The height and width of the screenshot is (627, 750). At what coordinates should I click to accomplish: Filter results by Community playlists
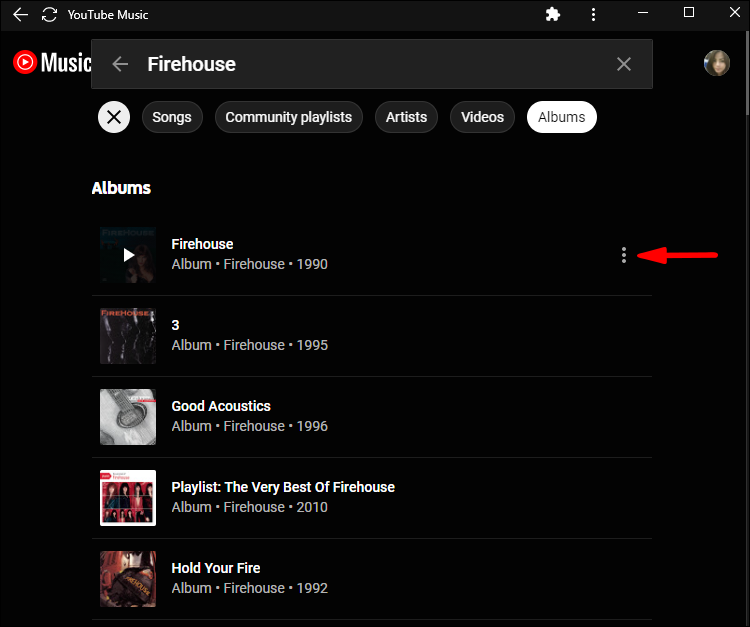point(288,117)
